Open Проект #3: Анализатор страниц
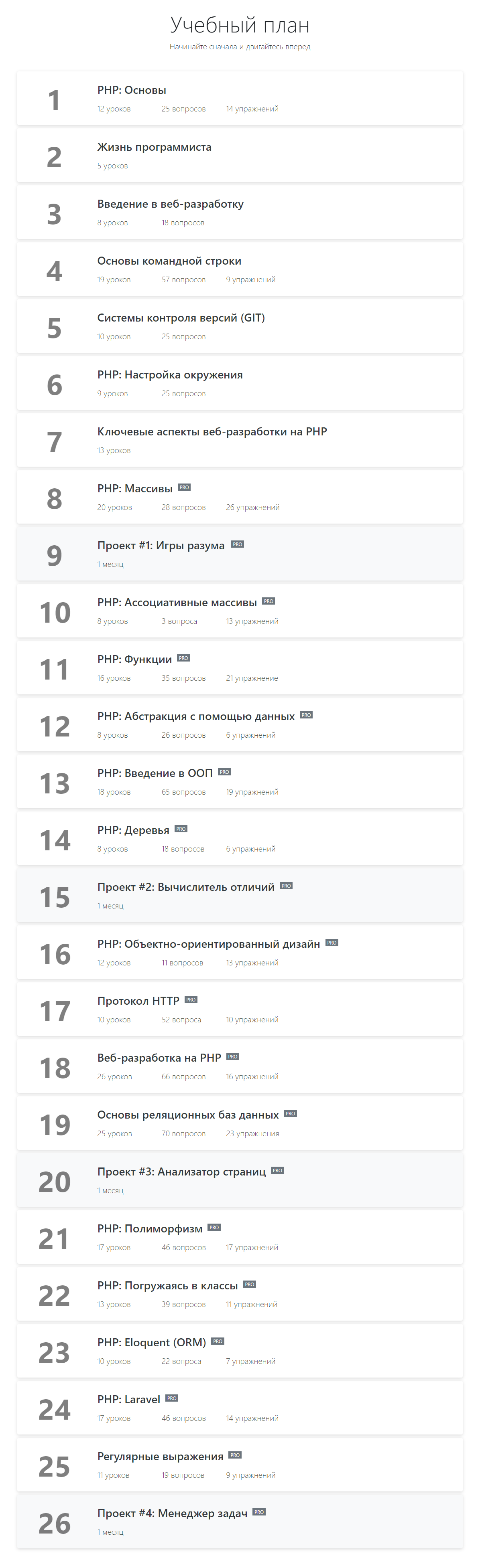 click(x=240, y=1180)
